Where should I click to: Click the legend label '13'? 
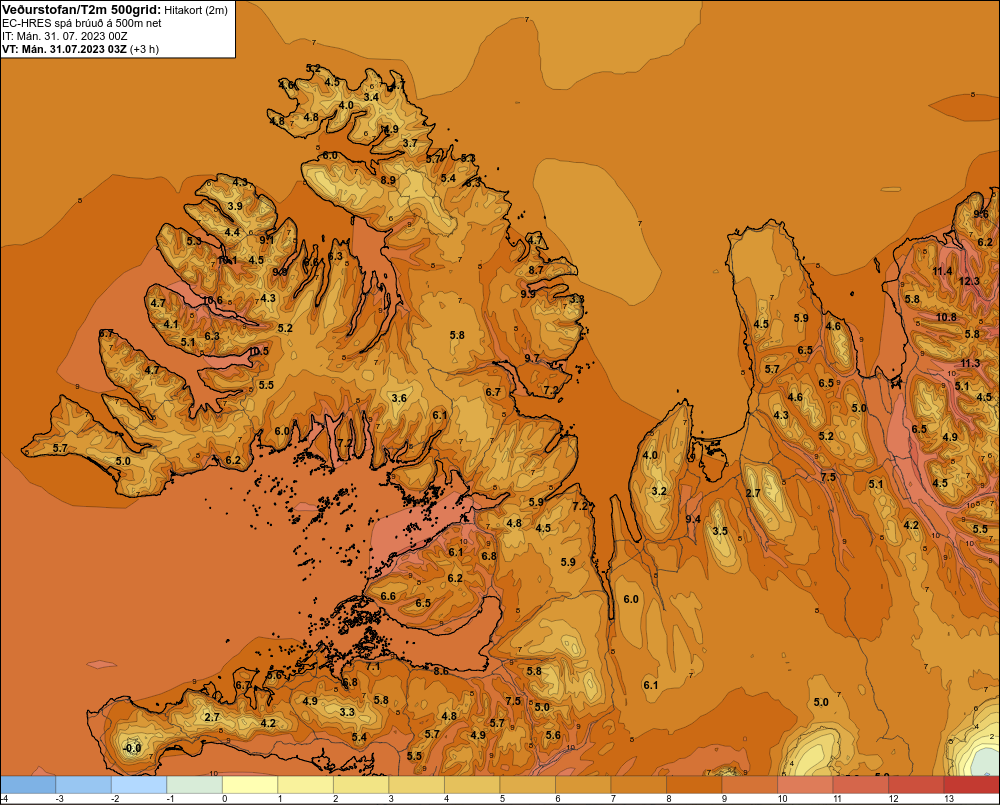949,799
